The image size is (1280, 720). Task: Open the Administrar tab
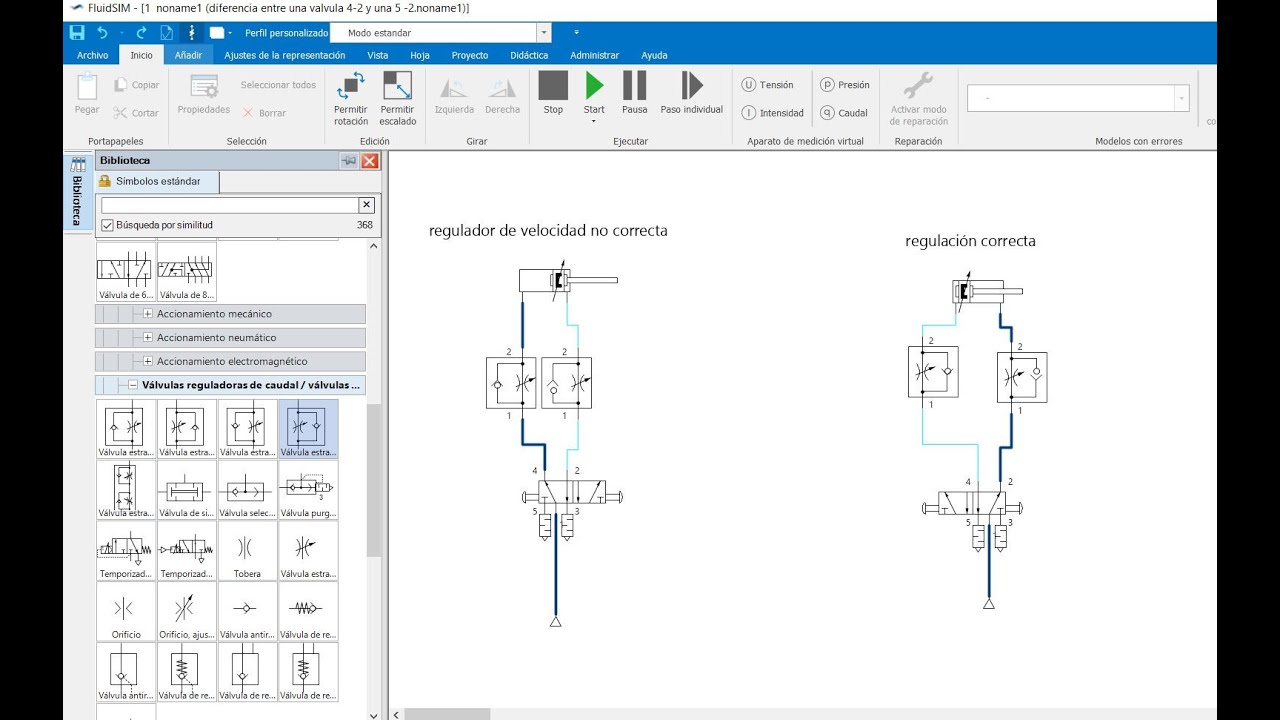tap(594, 55)
